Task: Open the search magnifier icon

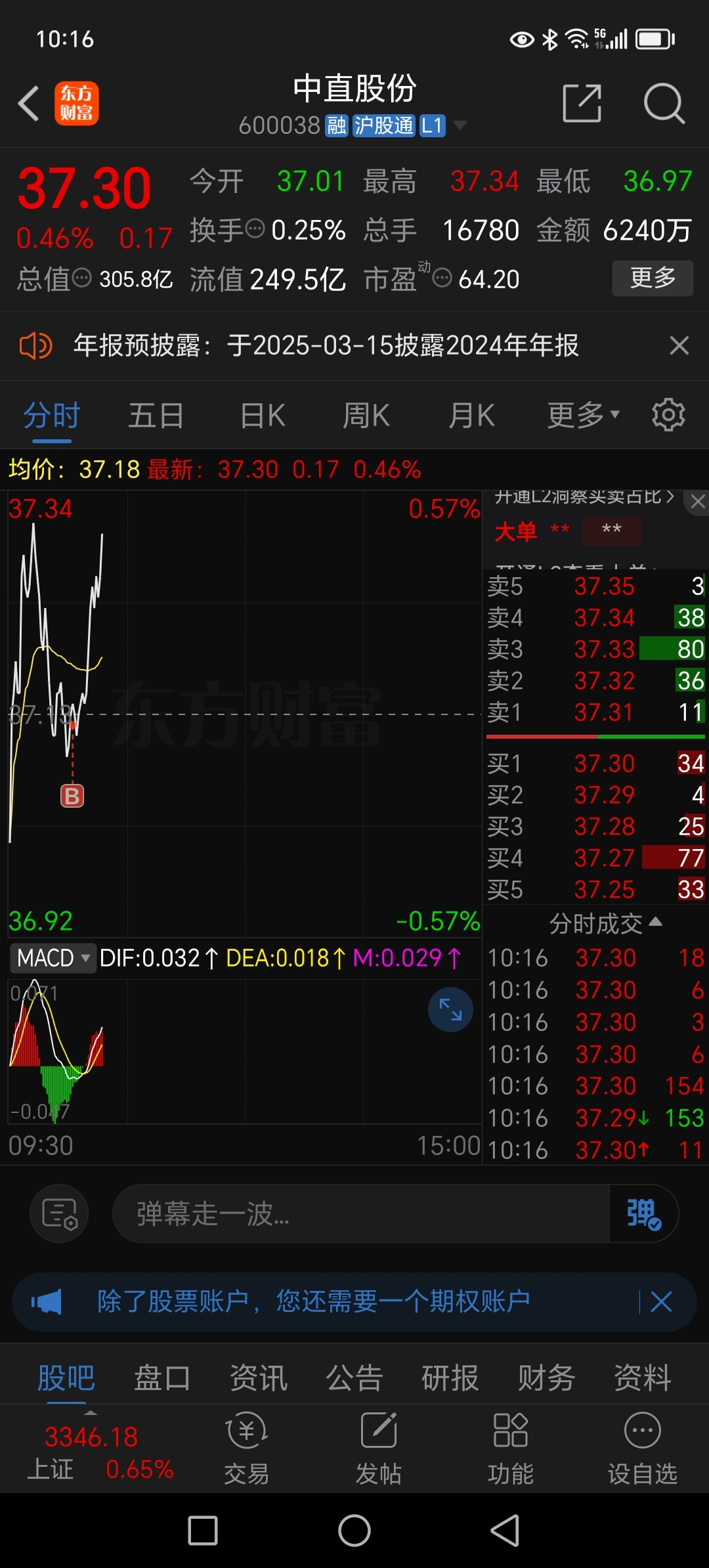Action: click(x=664, y=103)
